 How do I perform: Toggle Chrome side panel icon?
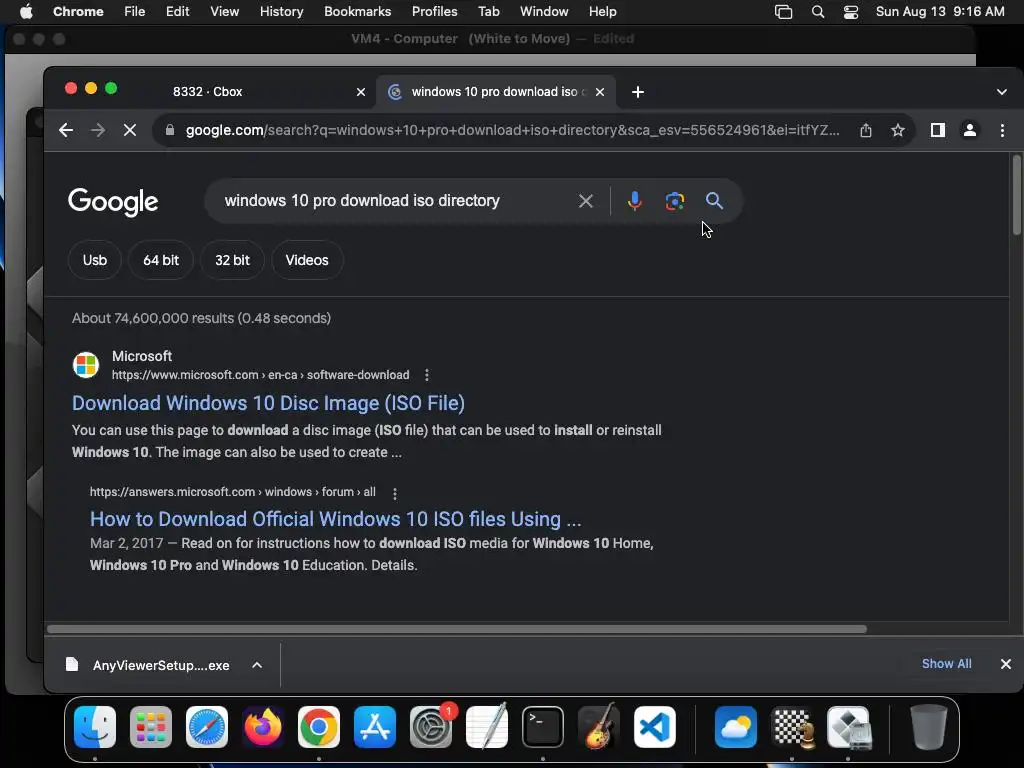click(938, 130)
